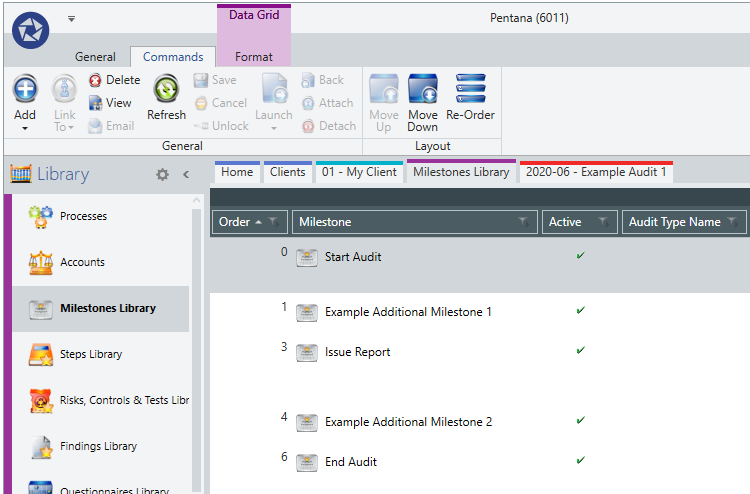Click Example Additional Milestone 1 icon
750x494 pixels.
[x=307, y=313]
